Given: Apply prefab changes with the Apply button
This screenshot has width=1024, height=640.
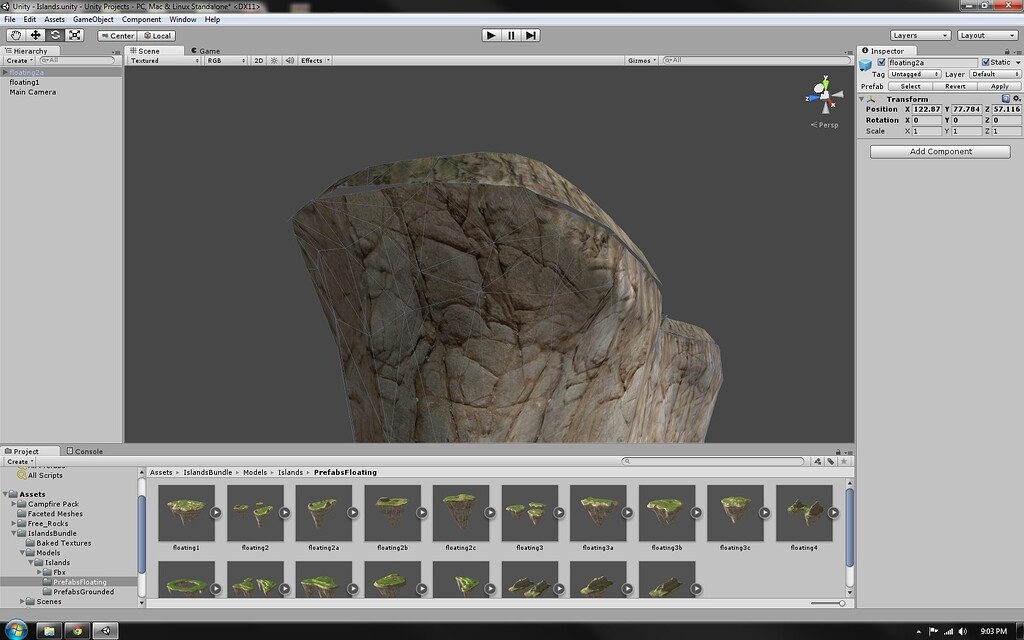Looking at the screenshot, I should 999,86.
